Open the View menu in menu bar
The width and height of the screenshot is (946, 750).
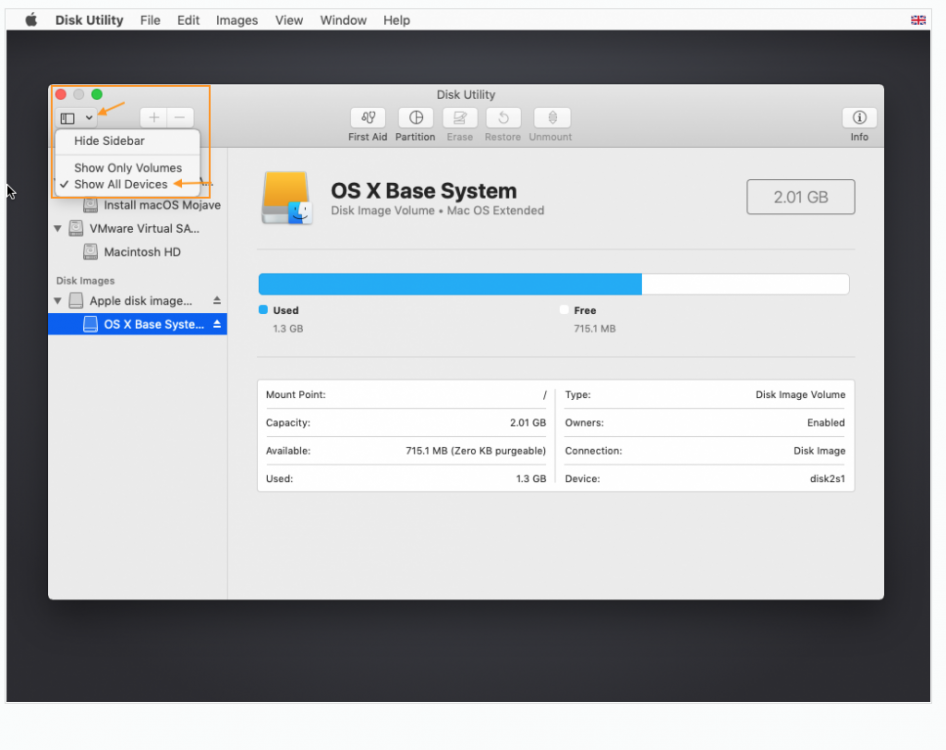click(289, 20)
